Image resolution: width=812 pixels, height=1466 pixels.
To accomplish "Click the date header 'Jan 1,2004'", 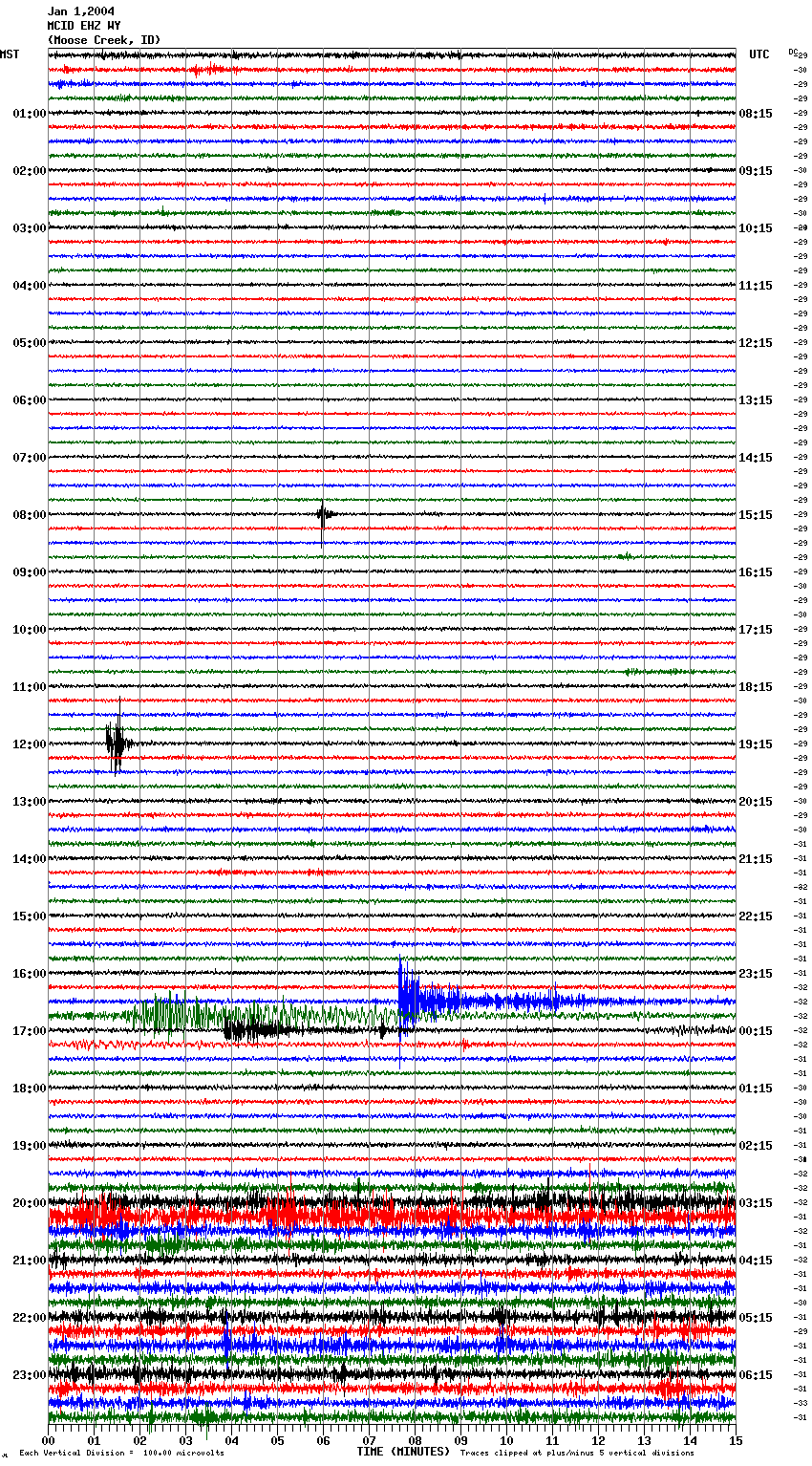I will click(81, 11).
